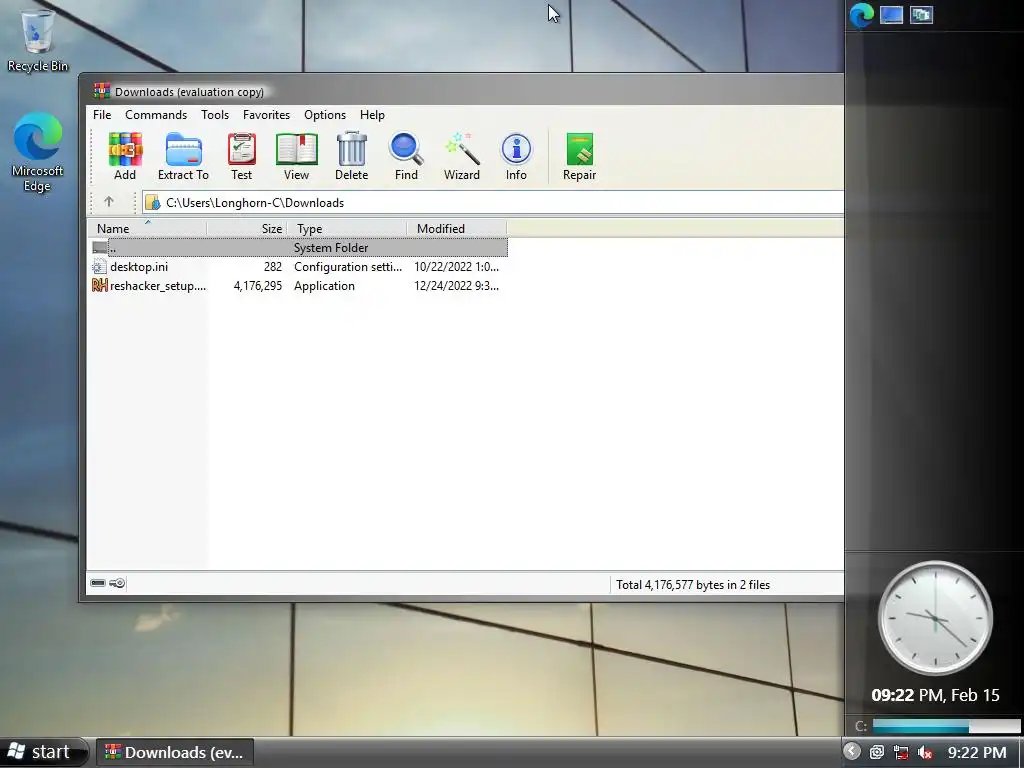Go up one folder level arrow
1024x768 pixels.
point(108,202)
